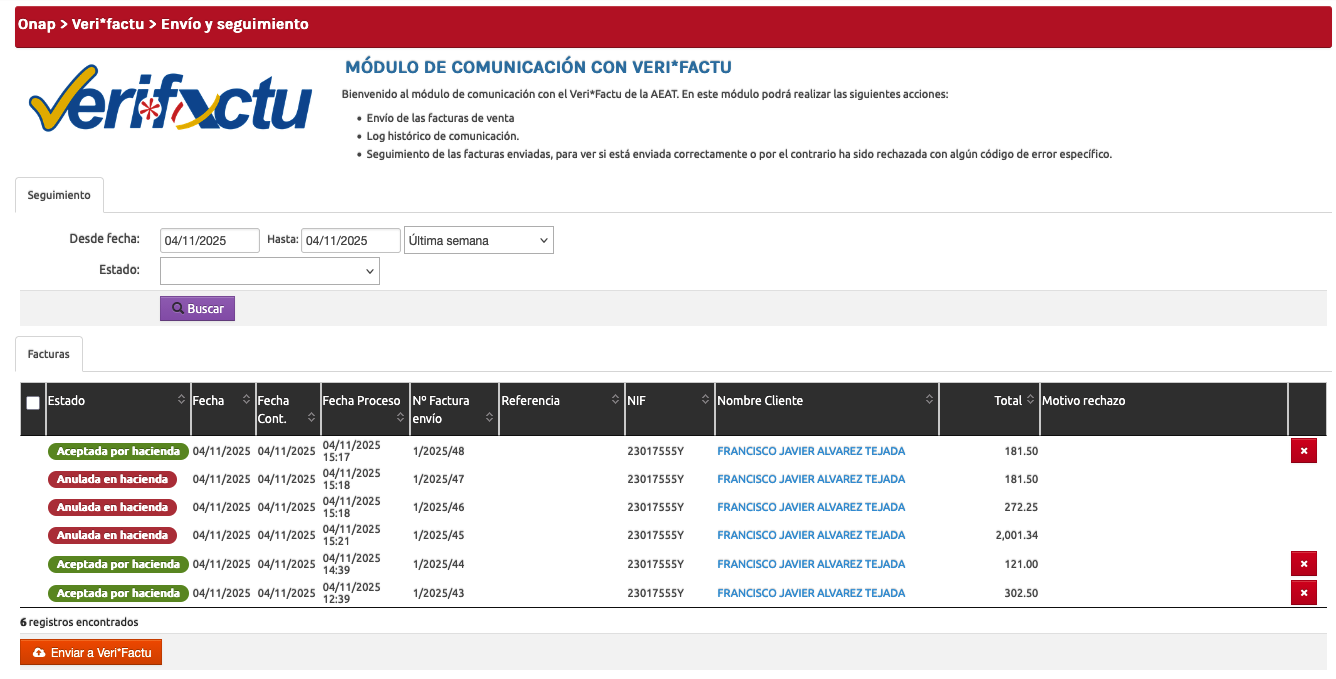The width and height of the screenshot is (1336, 679).
Task: Sort table by Estado column arrows
Action: click(181, 400)
